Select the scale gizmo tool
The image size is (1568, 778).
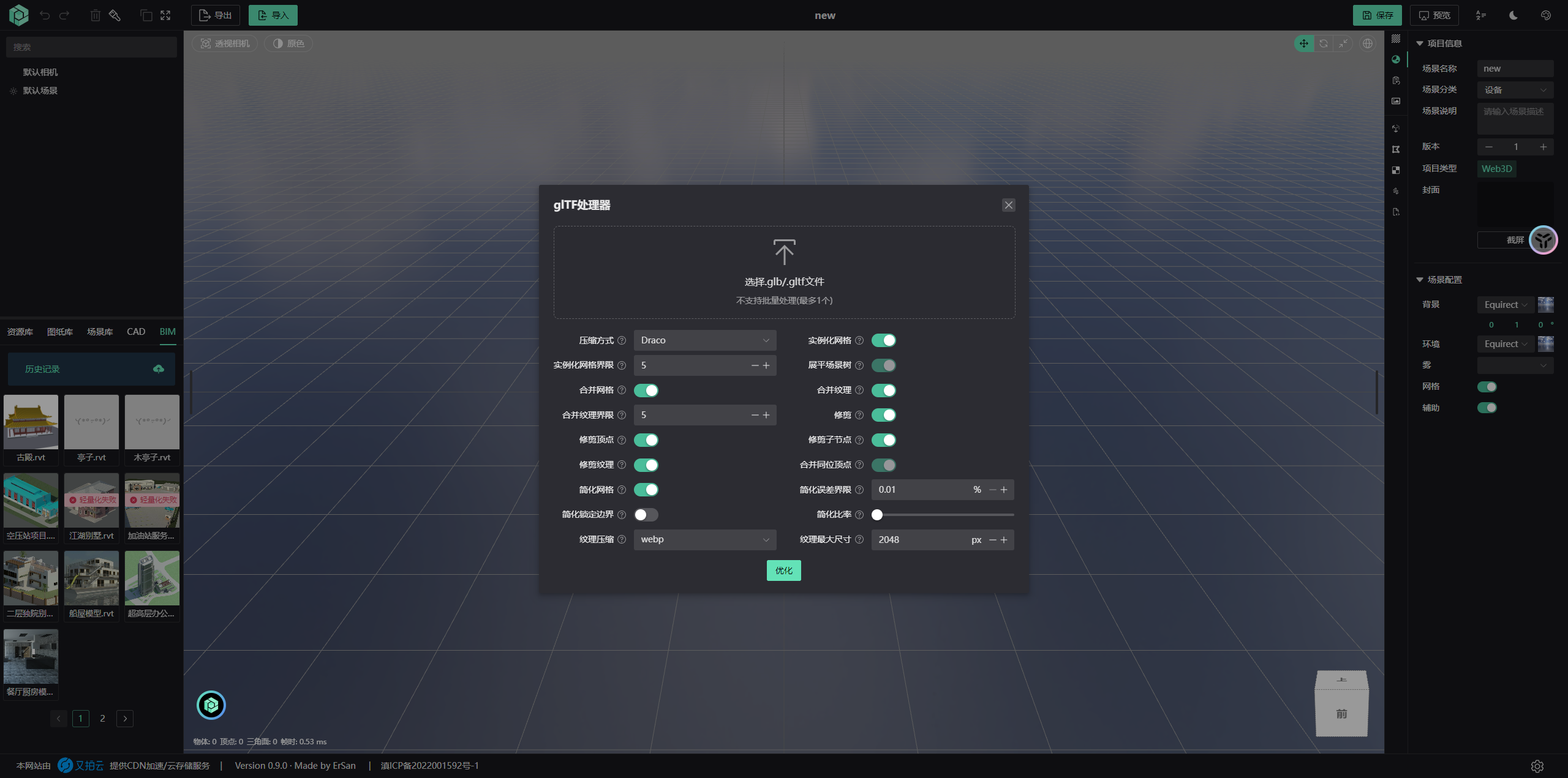(1343, 43)
